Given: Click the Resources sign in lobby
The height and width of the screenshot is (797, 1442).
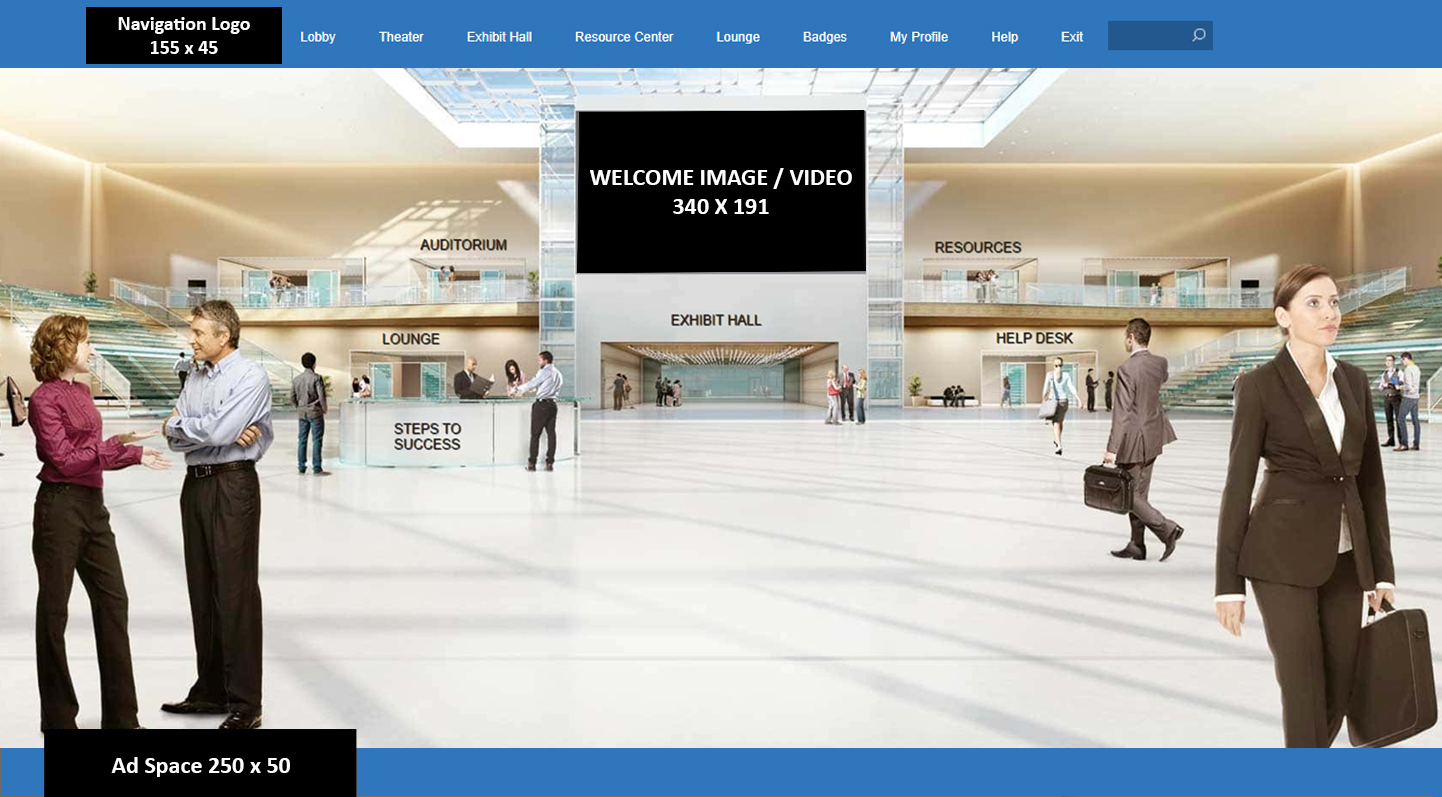Looking at the screenshot, I should pyautogui.click(x=978, y=247).
